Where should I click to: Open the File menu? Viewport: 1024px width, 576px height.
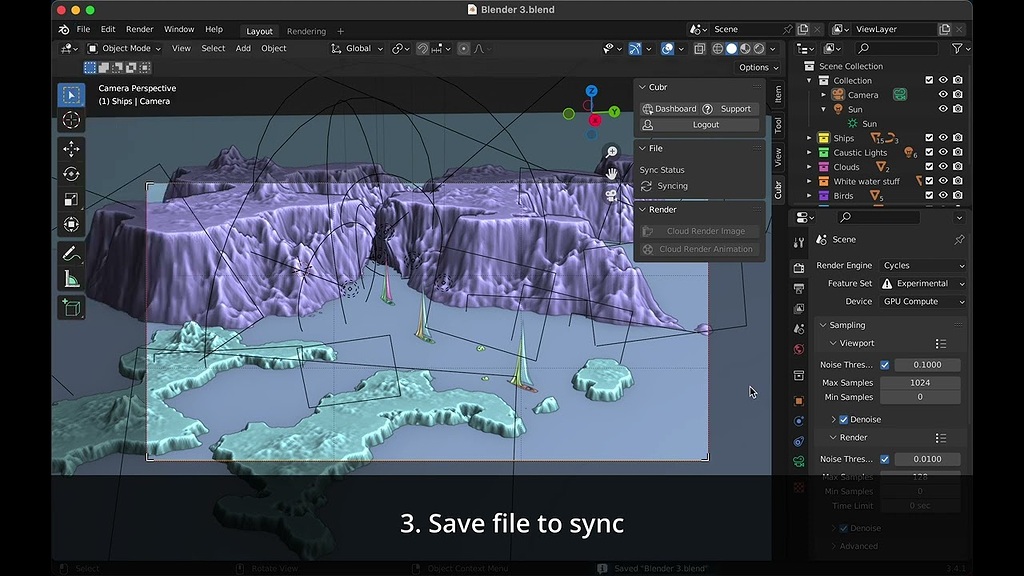(84, 29)
